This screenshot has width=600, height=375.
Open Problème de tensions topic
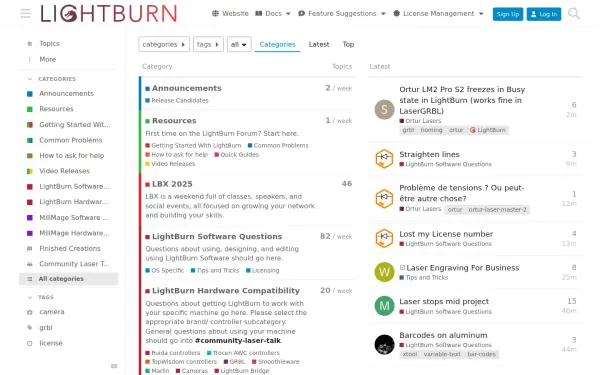pos(461,193)
